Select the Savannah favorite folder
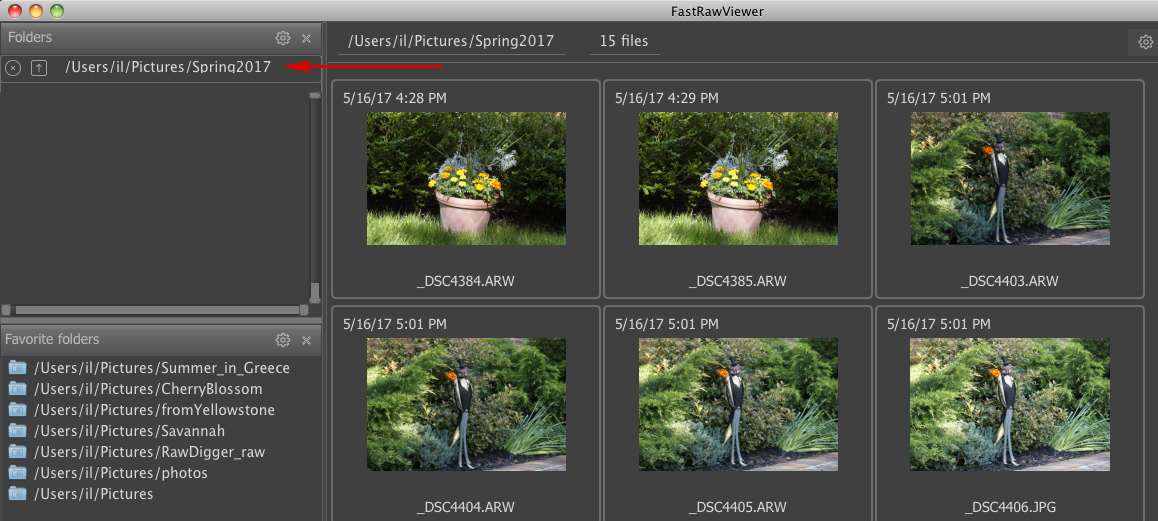This screenshot has width=1158, height=521. point(129,431)
